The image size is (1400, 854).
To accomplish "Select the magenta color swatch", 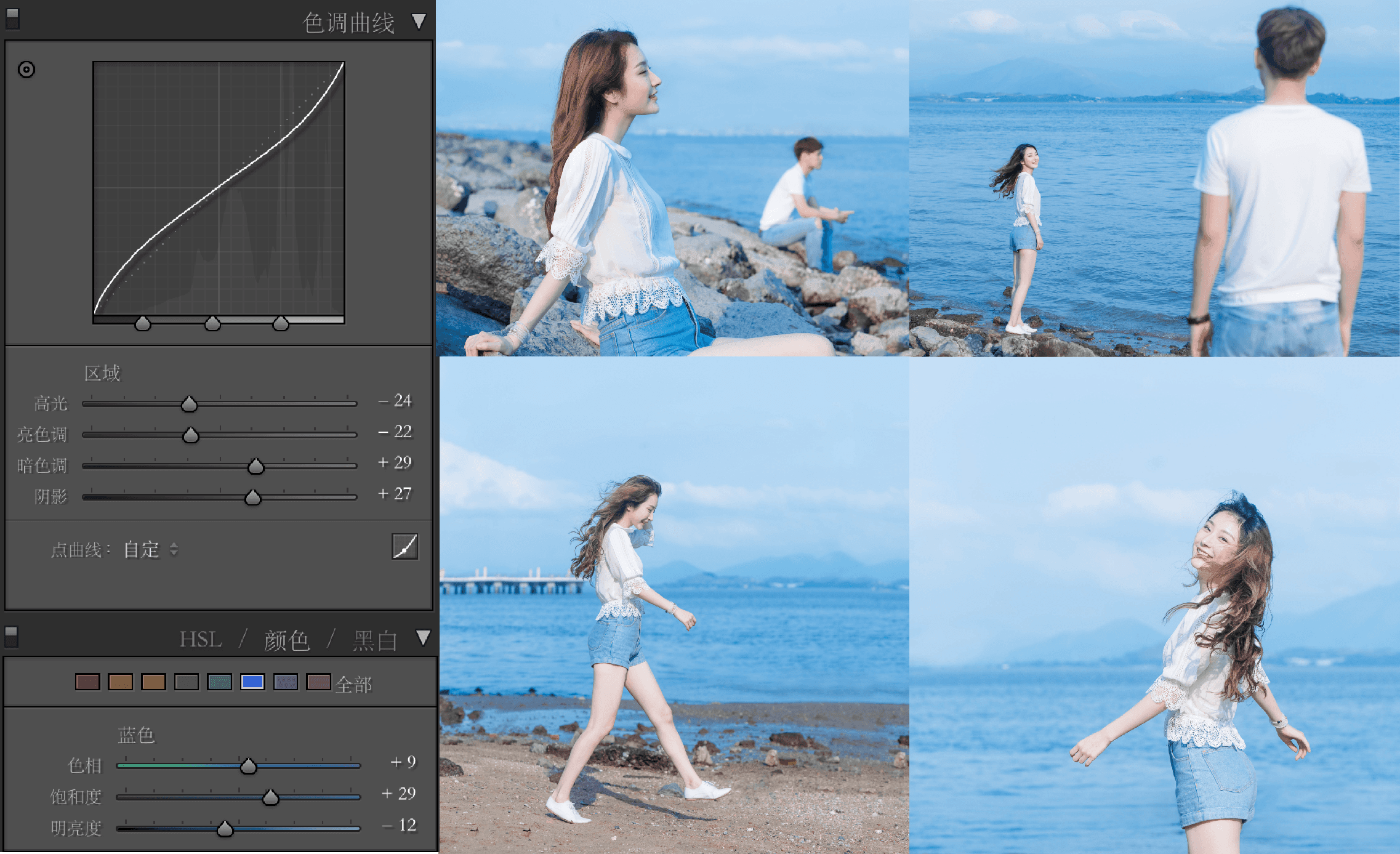I will (x=319, y=682).
